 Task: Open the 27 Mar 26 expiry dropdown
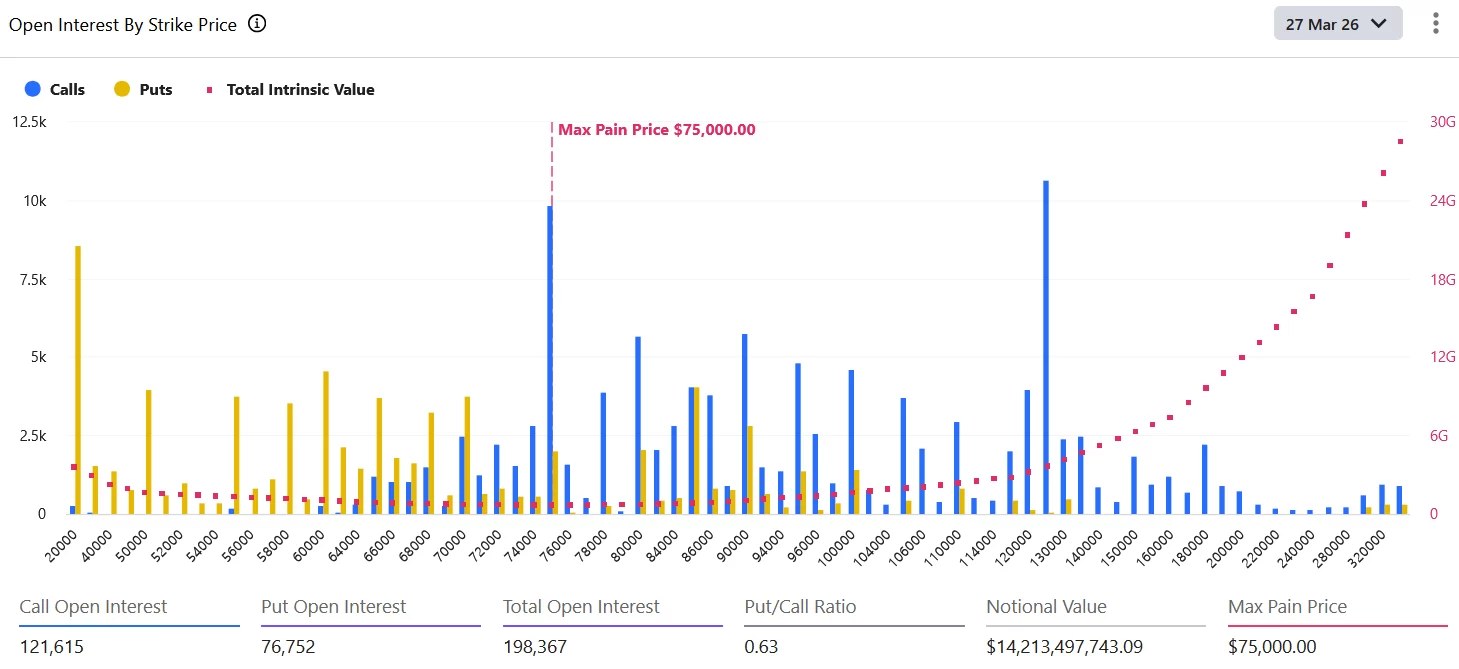(1337, 24)
